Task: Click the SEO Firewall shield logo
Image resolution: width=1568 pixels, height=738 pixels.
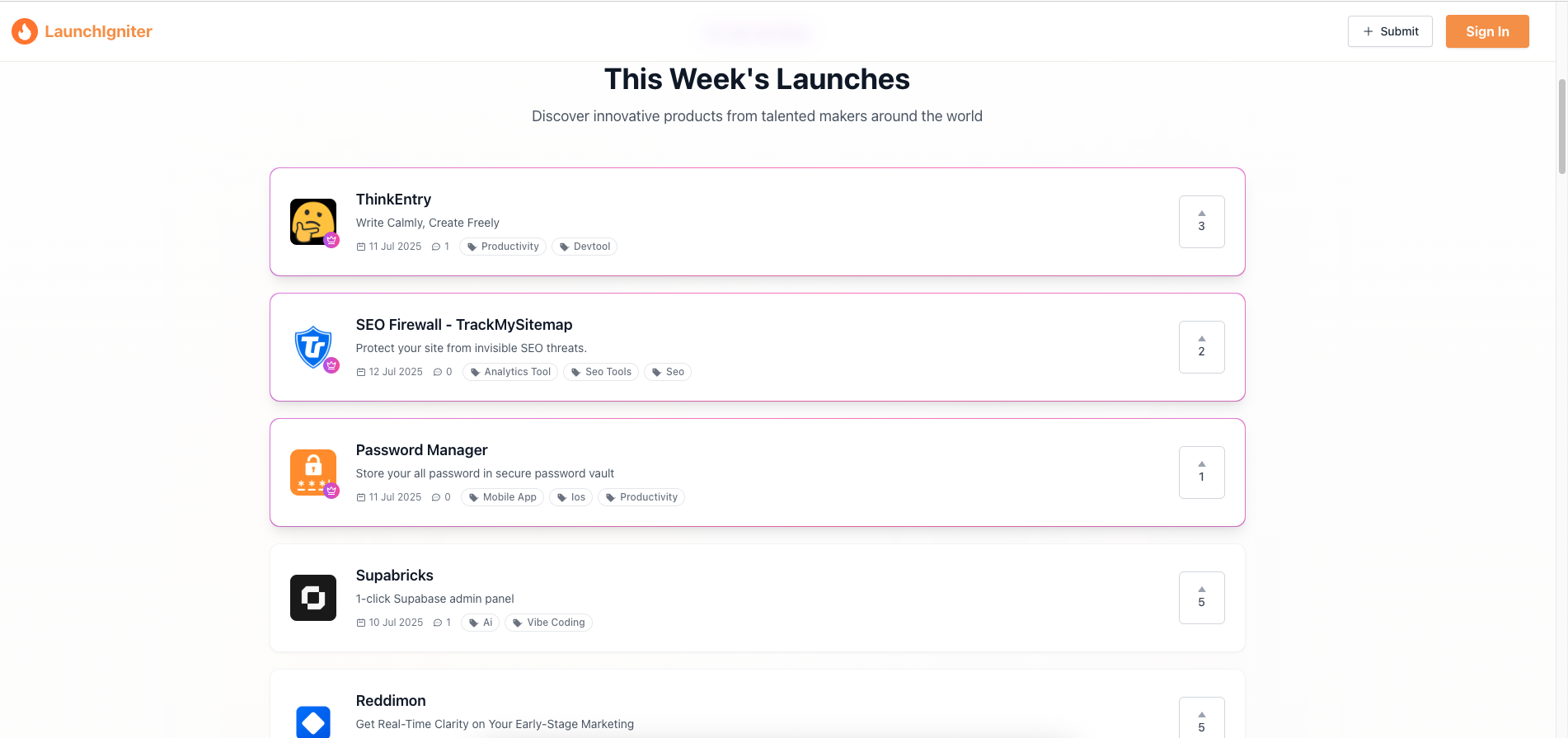Action: point(313,346)
